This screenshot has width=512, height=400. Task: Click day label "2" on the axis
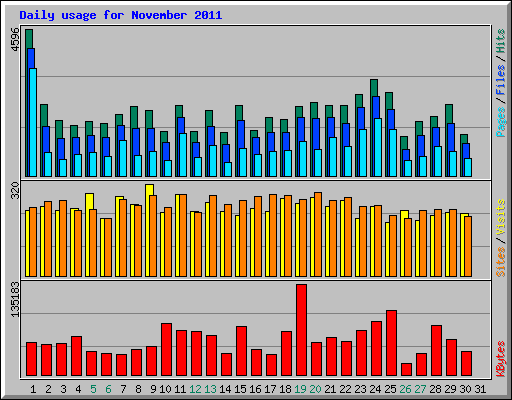(48, 389)
